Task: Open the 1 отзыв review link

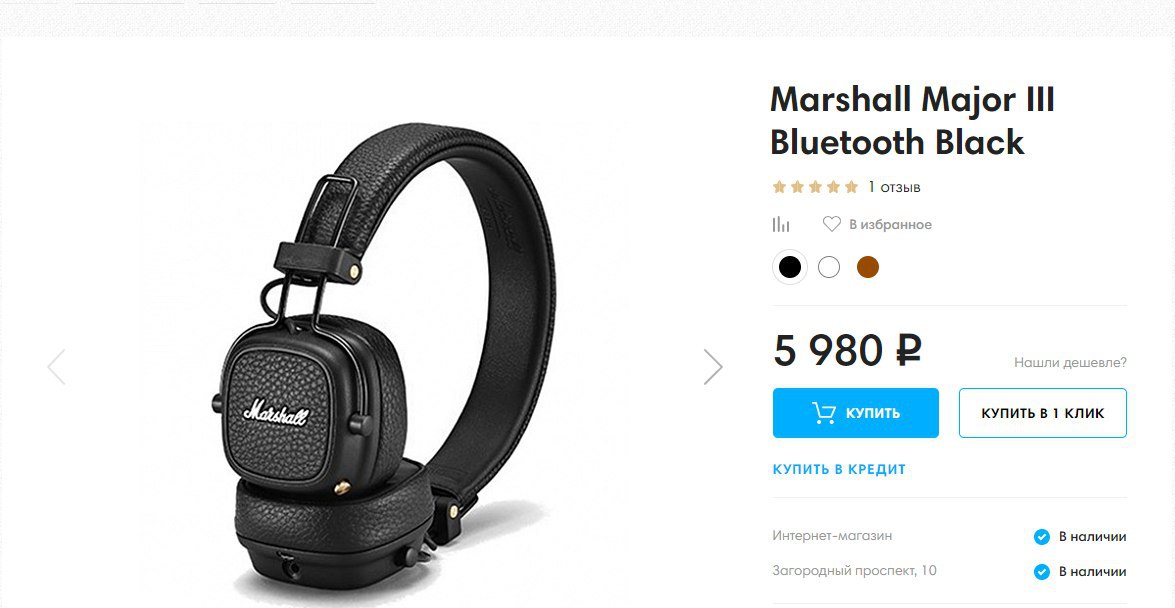Action: pyautogui.click(x=894, y=187)
